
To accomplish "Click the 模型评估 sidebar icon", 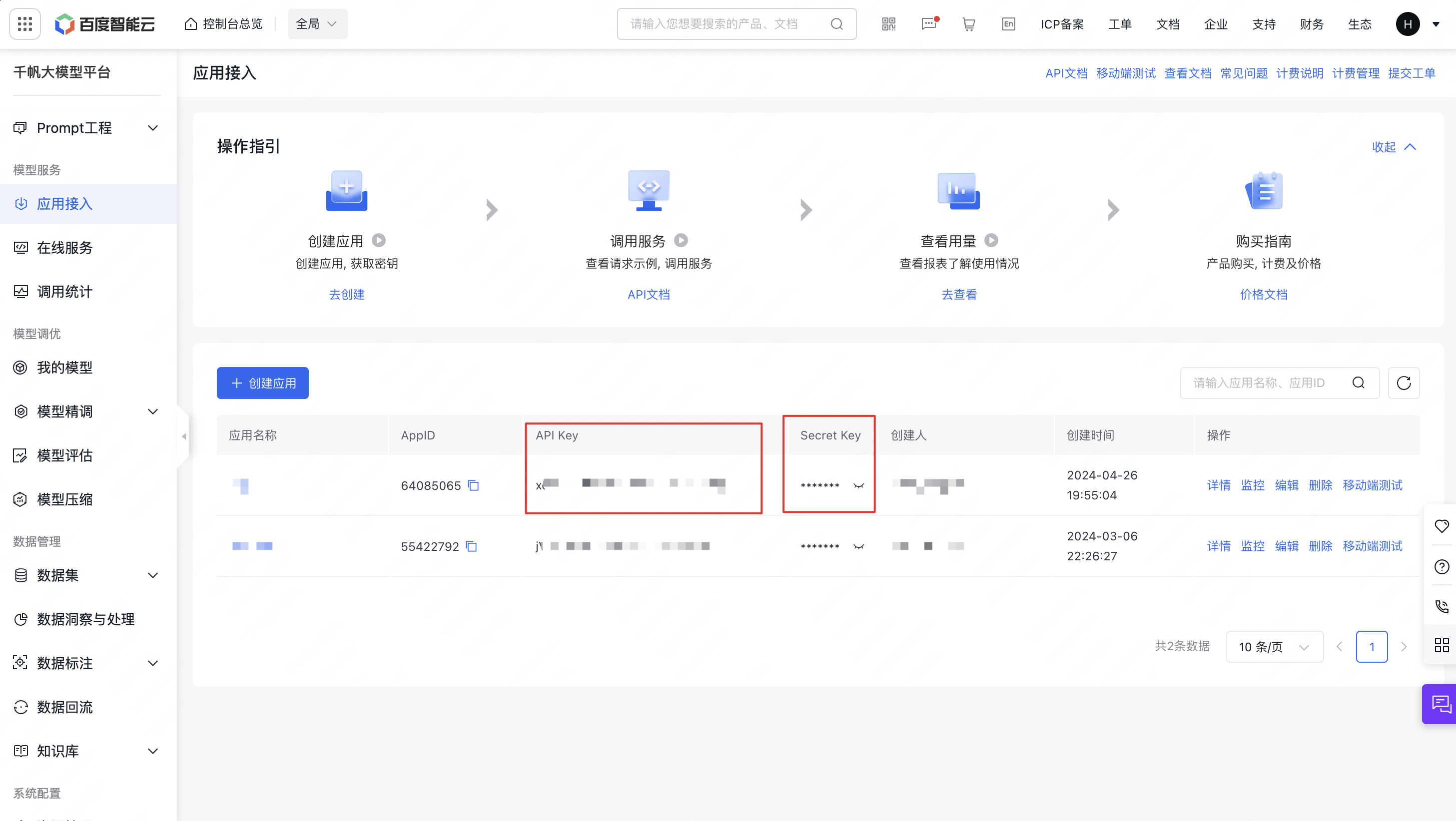I will pos(22,455).
